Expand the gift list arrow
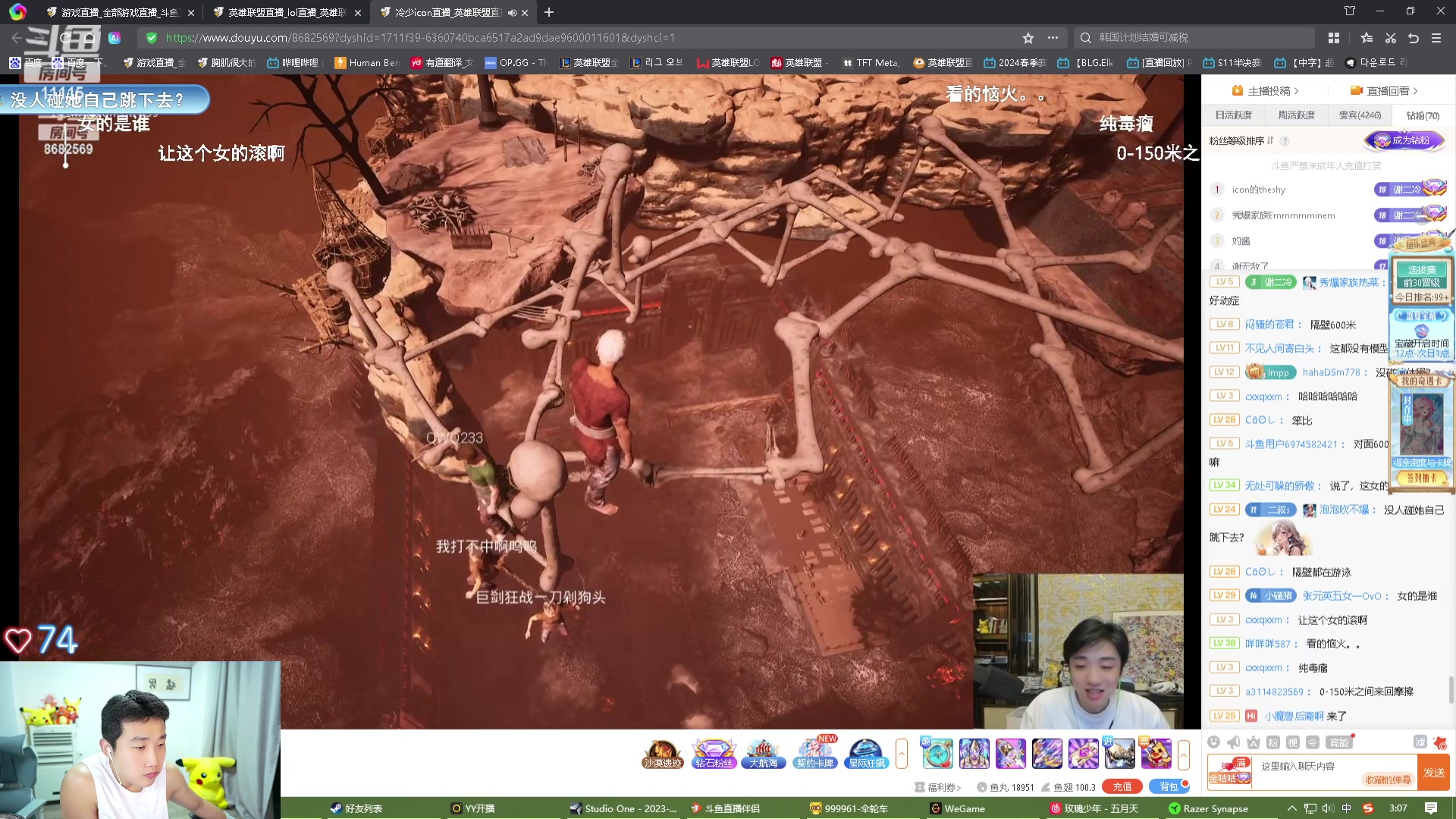This screenshot has width=1456, height=819. [1184, 755]
